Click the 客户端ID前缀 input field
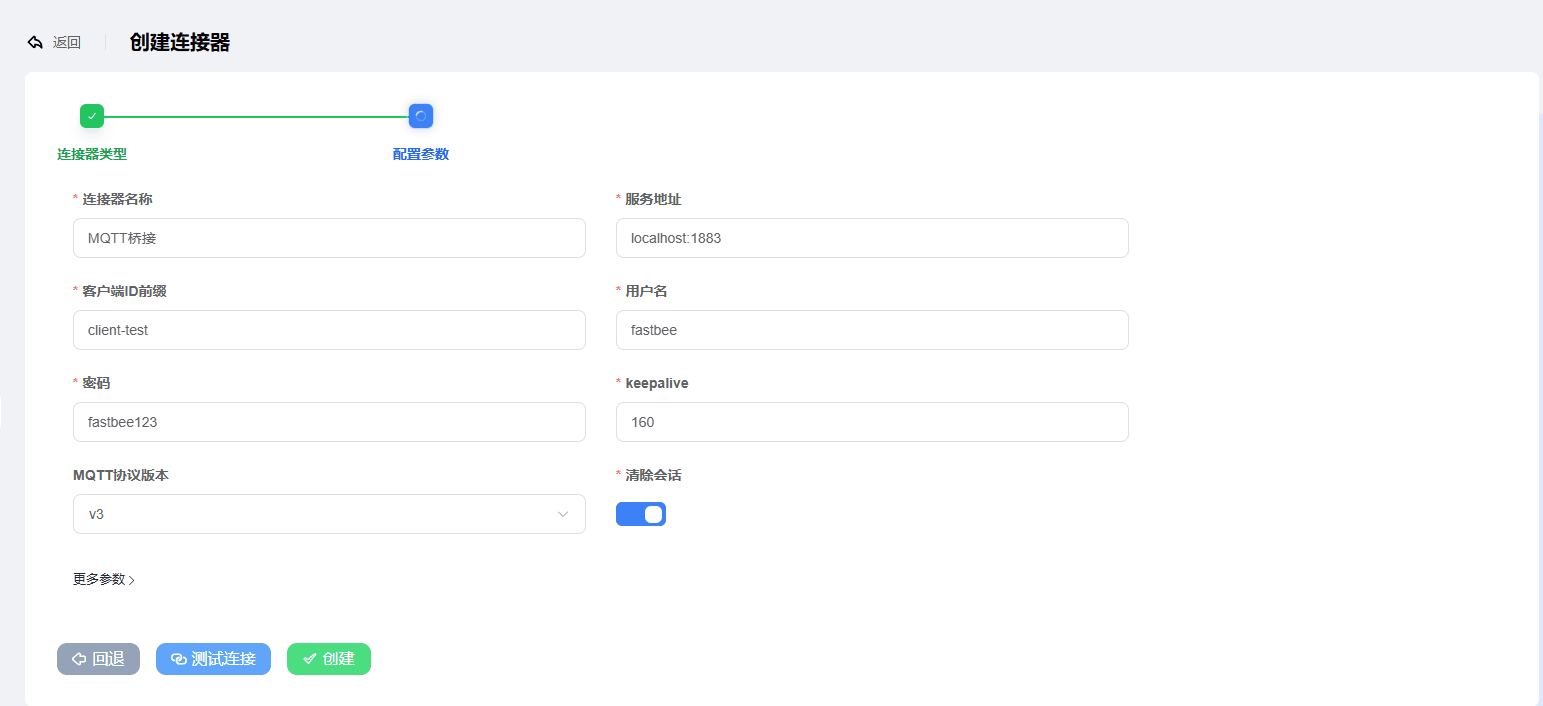Viewport: 1543px width, 706px height. click(329, 330)
